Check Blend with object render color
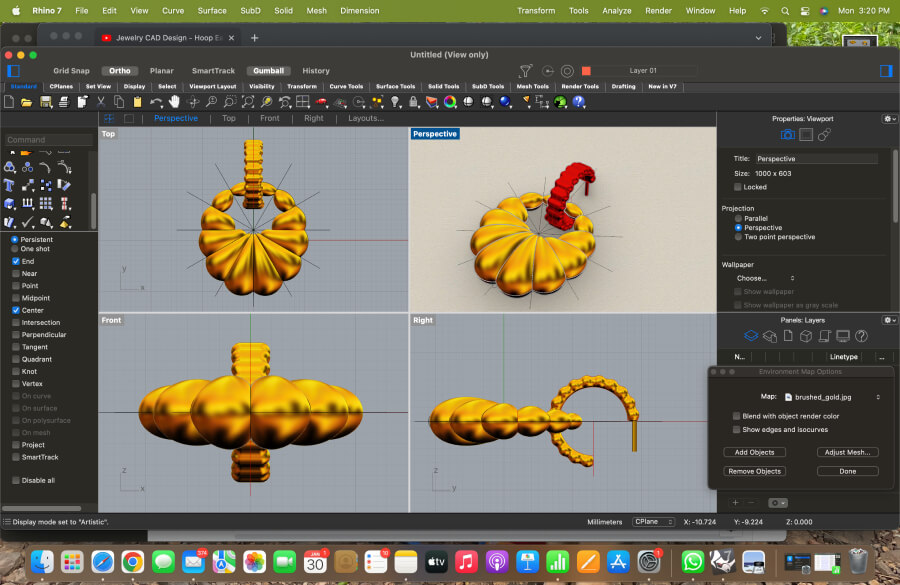This screenshot has width=900, height=585. pyautogui.click(x=737, y=416)
